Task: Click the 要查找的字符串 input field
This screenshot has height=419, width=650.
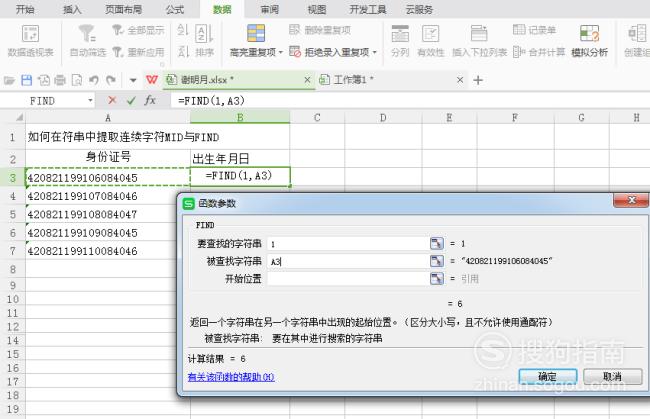Action: tap(348, 244)
